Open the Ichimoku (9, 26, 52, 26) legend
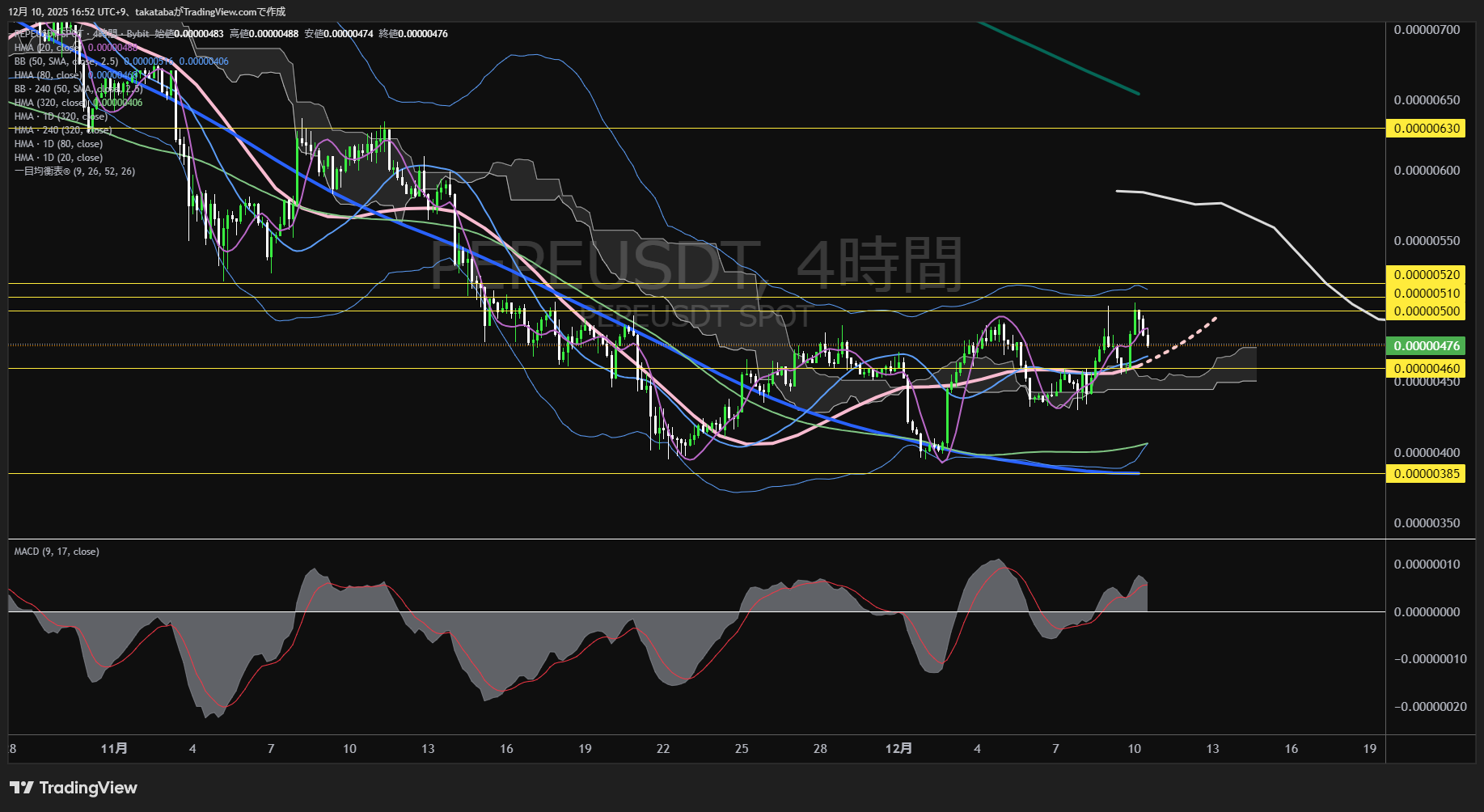This screenshot has height=812, width=1484. pyautogui.click(x=74, y=171)
